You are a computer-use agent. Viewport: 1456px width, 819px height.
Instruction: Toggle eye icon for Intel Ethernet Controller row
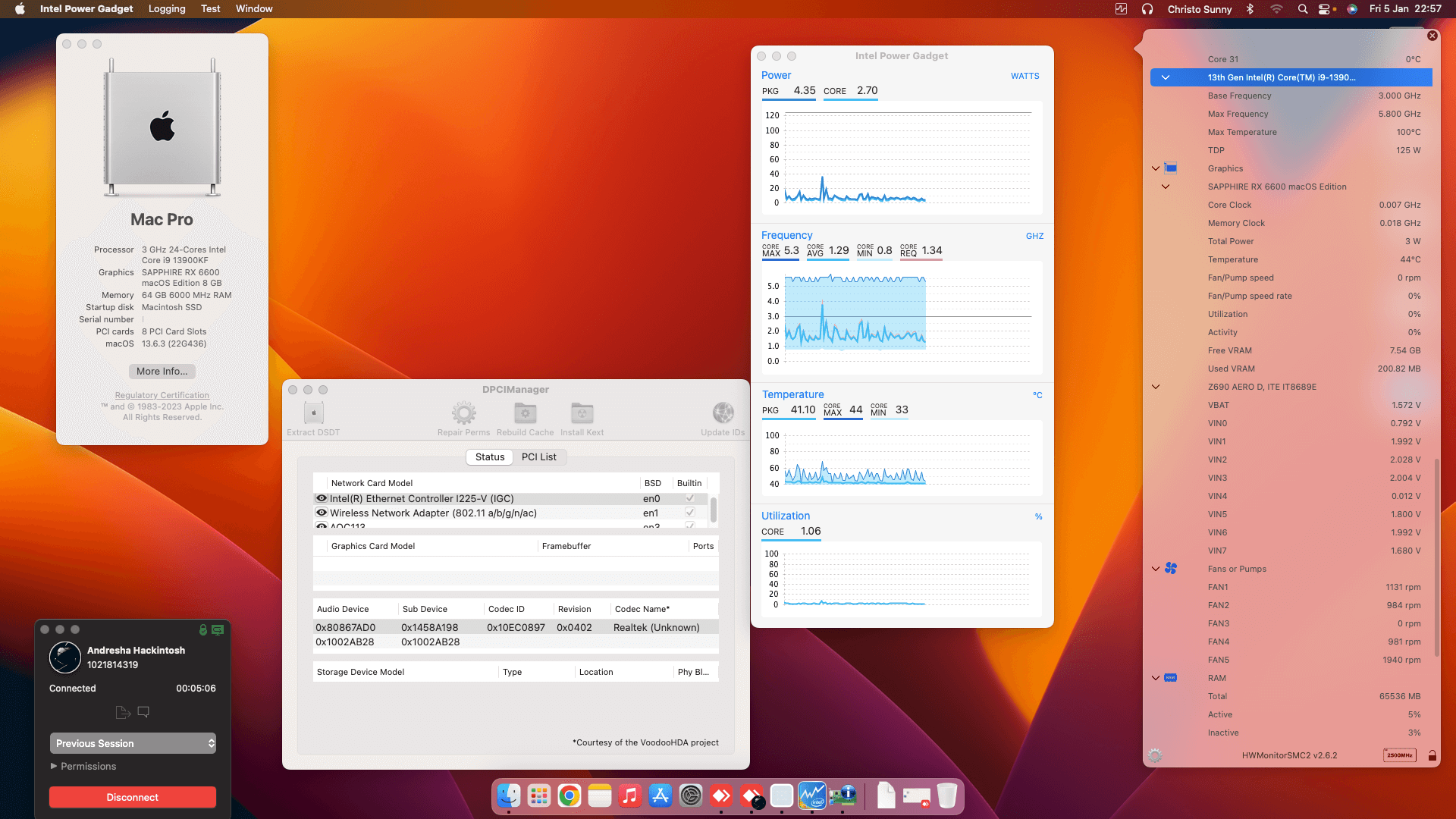pyautogui.click(x=322, y=498)
